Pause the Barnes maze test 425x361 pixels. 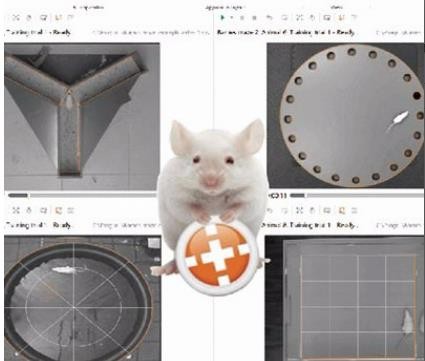click(242, 17)
